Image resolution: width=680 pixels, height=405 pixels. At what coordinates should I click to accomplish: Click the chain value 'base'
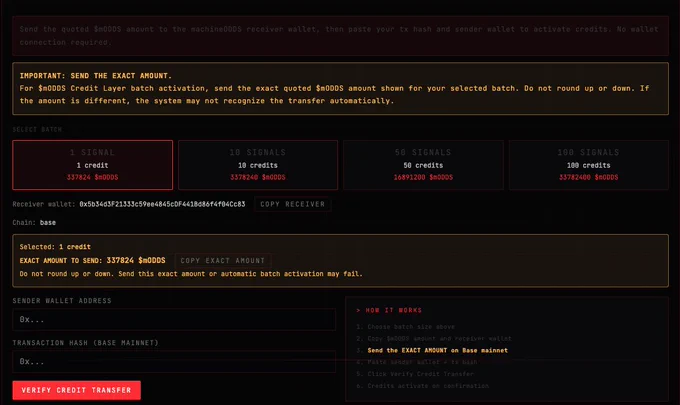tap(48, 222)
